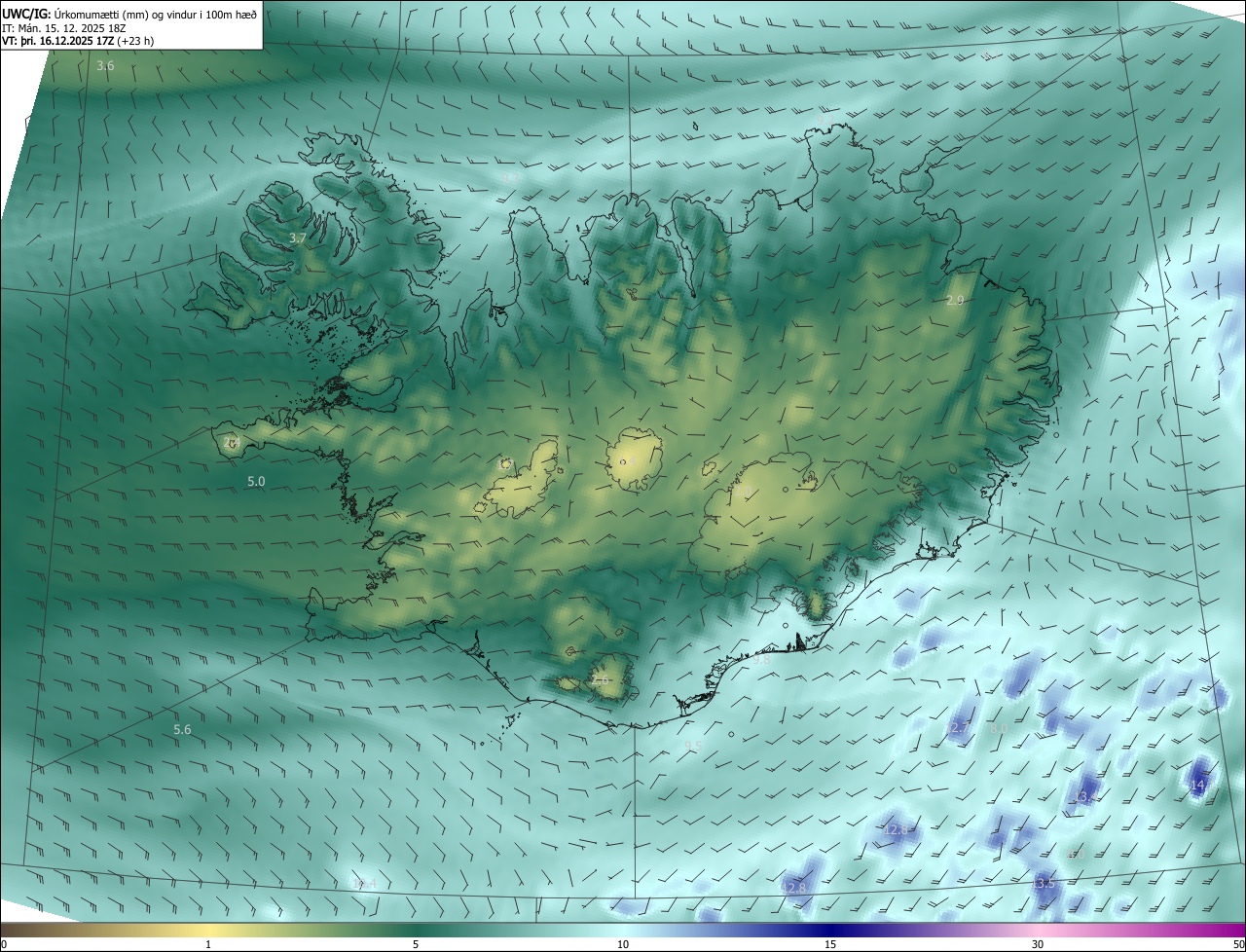Click the '50' tick on the color scale
This screenshot has height=952, width=1246.
(1238, 945)
